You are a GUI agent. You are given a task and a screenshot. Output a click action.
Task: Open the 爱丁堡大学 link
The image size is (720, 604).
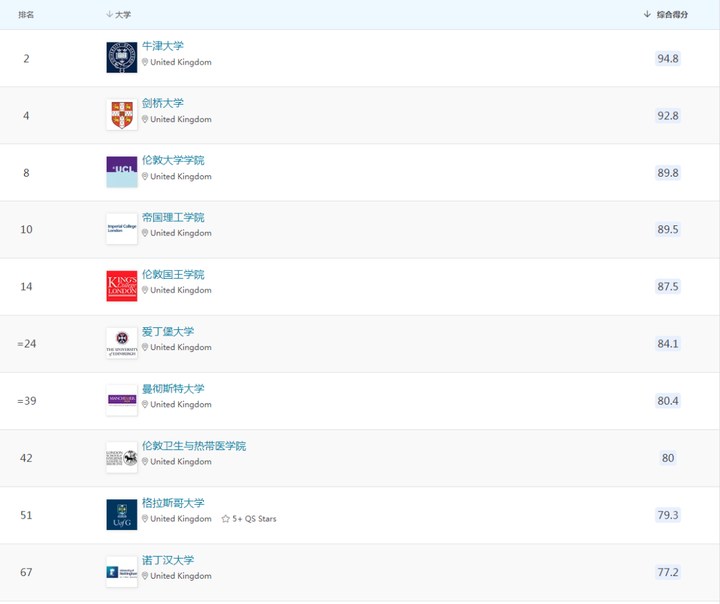[x=168, y=331]
